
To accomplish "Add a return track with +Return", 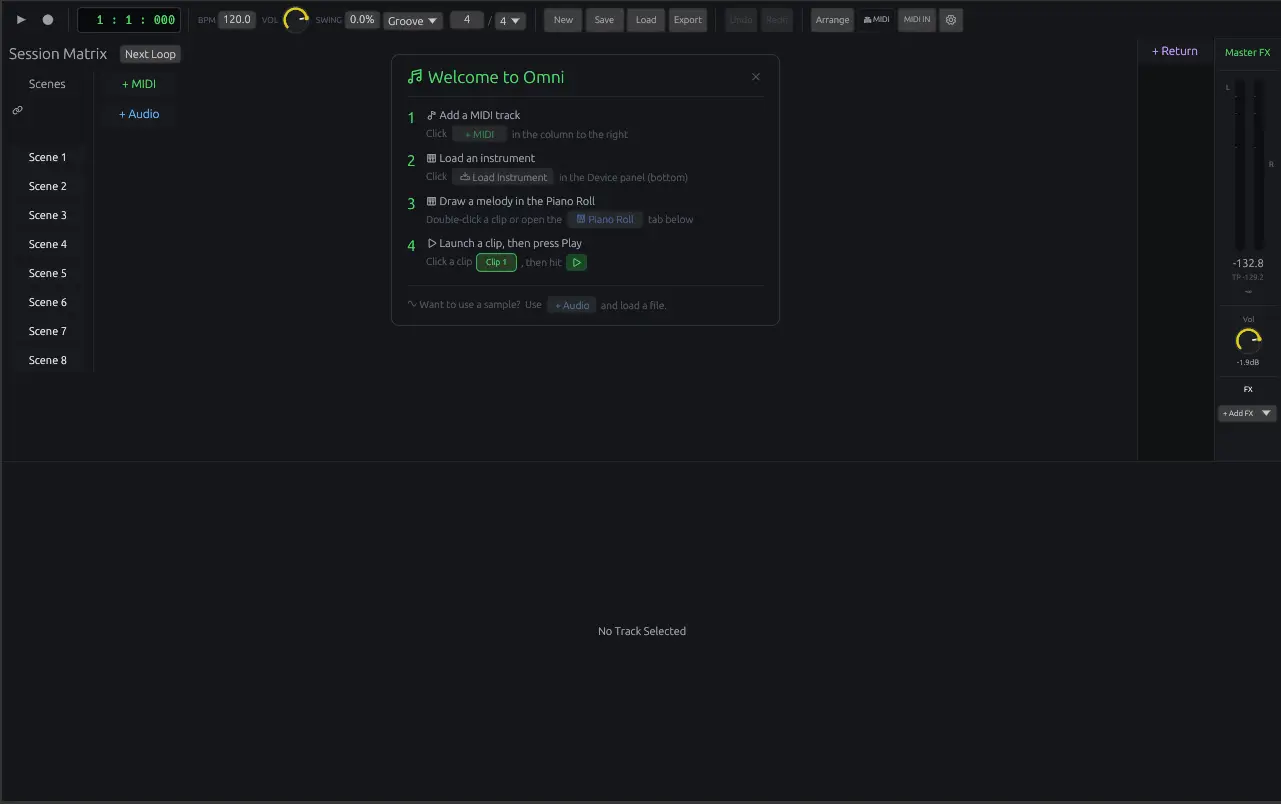I will click(1175, 51).
